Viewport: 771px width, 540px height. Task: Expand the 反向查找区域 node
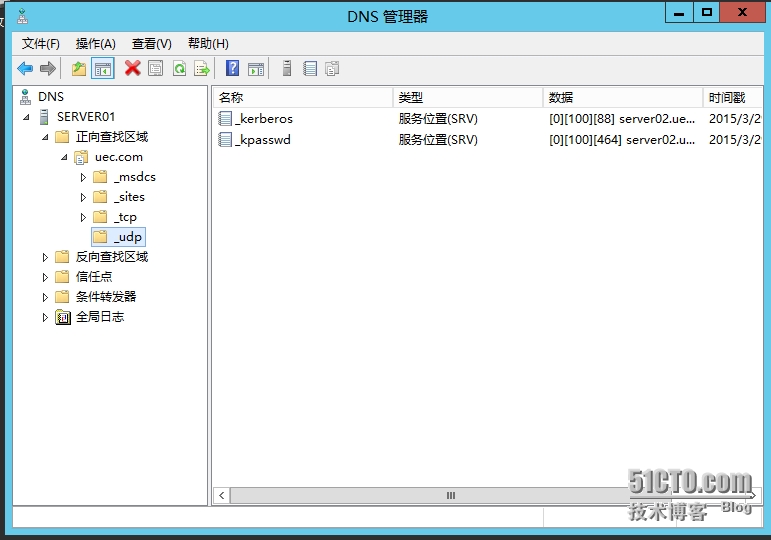(x=45, y=257)
